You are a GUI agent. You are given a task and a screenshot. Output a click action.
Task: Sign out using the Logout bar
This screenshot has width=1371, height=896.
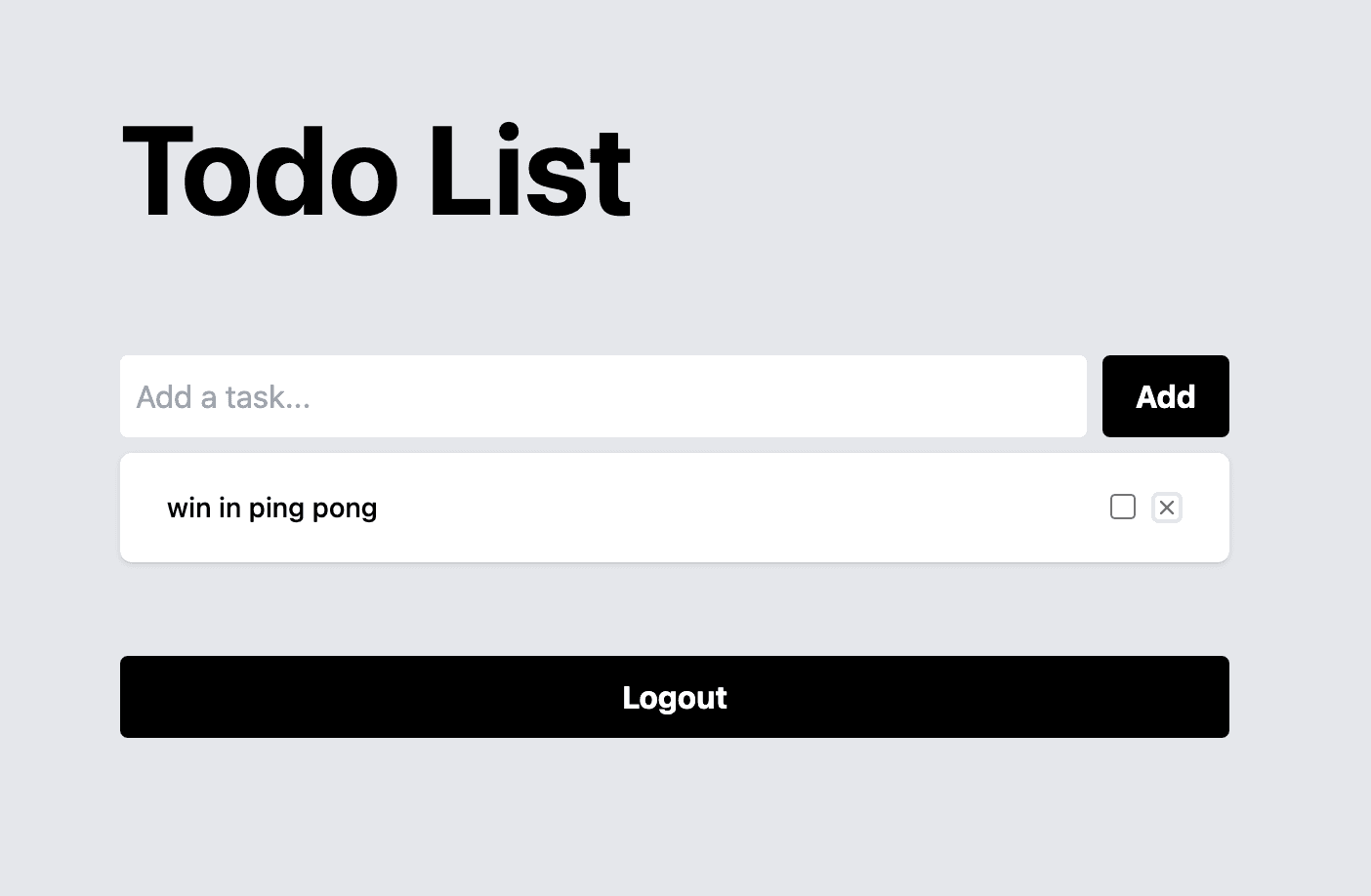[x=674, y=697]
